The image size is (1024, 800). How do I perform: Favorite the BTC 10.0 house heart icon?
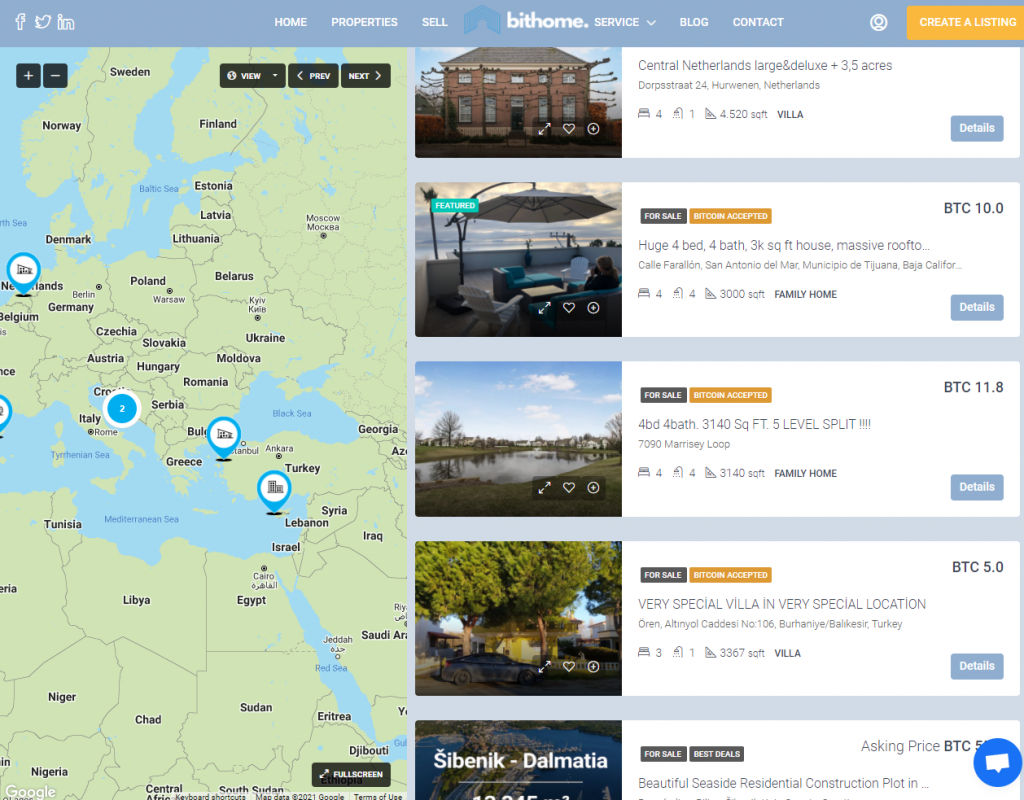(x=569, y=308)
